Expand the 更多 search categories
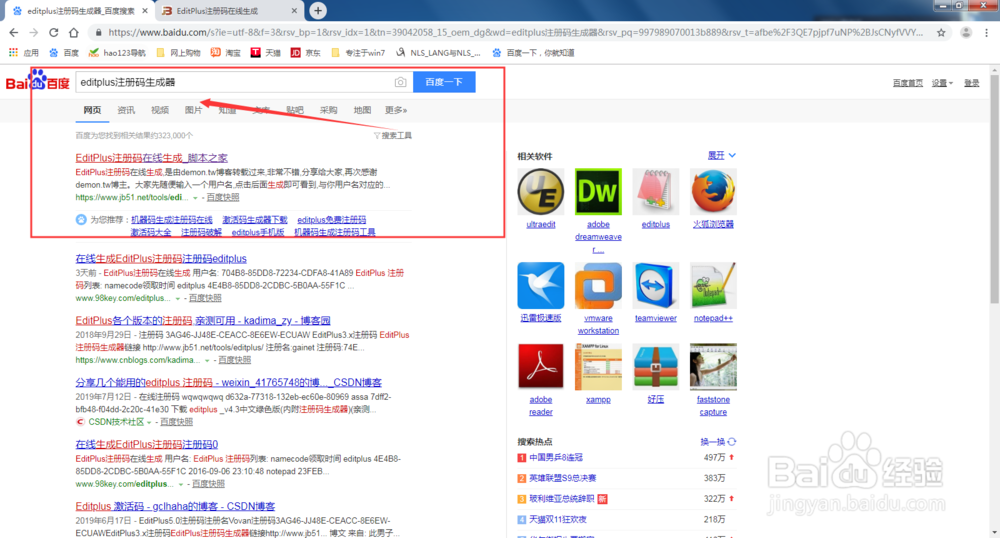 point(395,110)
